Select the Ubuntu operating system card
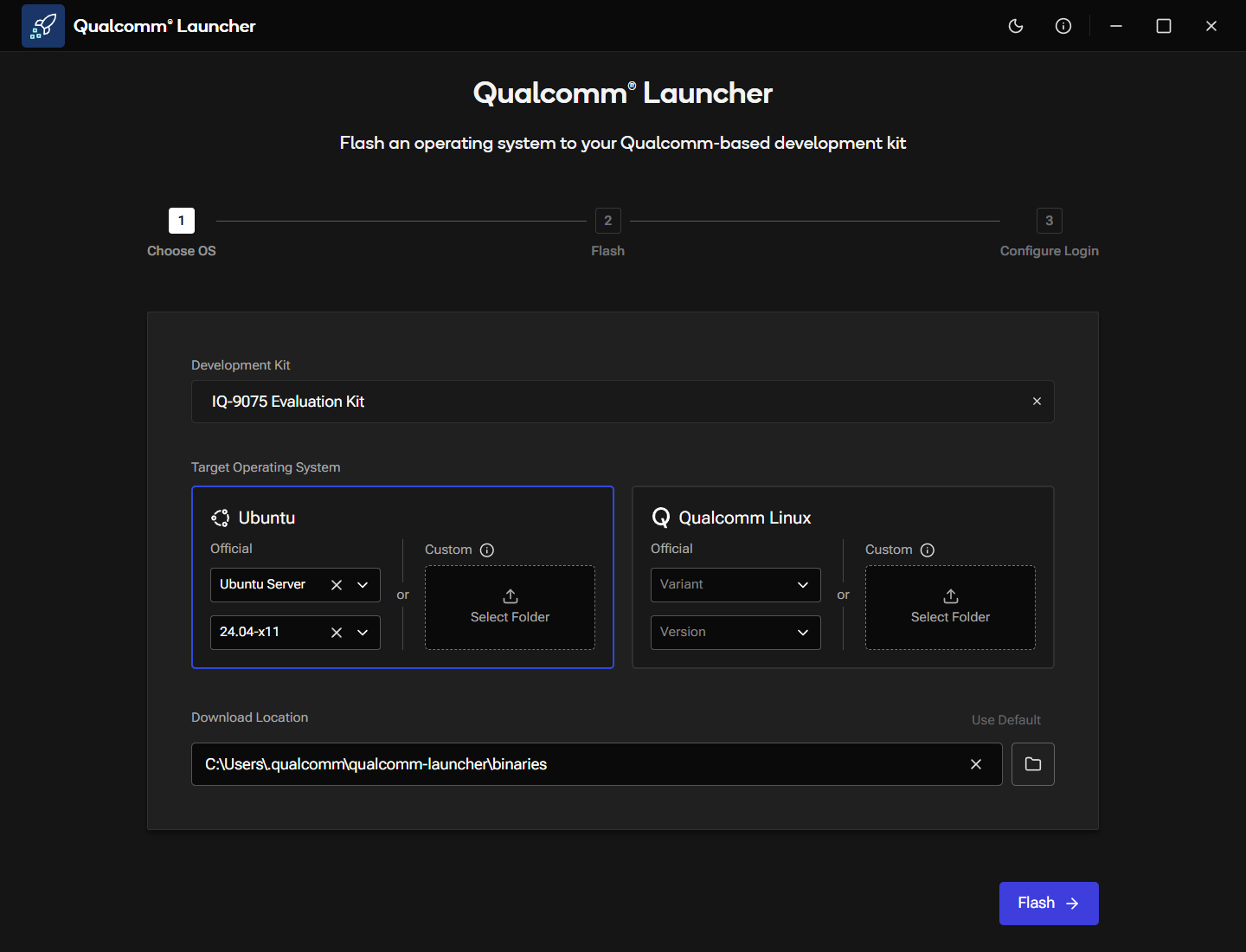 click(402, 577)
